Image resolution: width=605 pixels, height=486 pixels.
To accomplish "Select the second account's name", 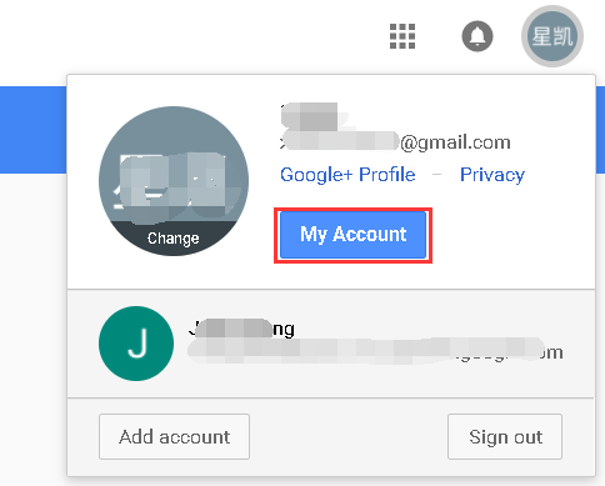I will click(x=242, y=328).
